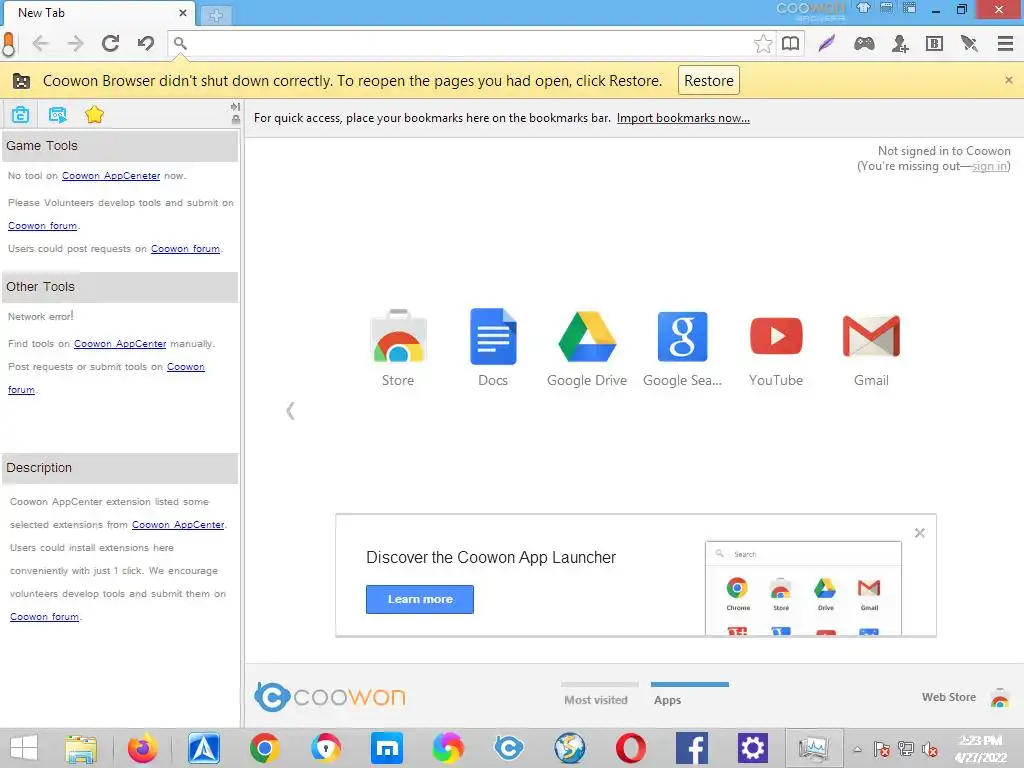Collapse the sidebar with the arrow icon
This screenshot has width=1024, height=768.
[x=236, y=106]
